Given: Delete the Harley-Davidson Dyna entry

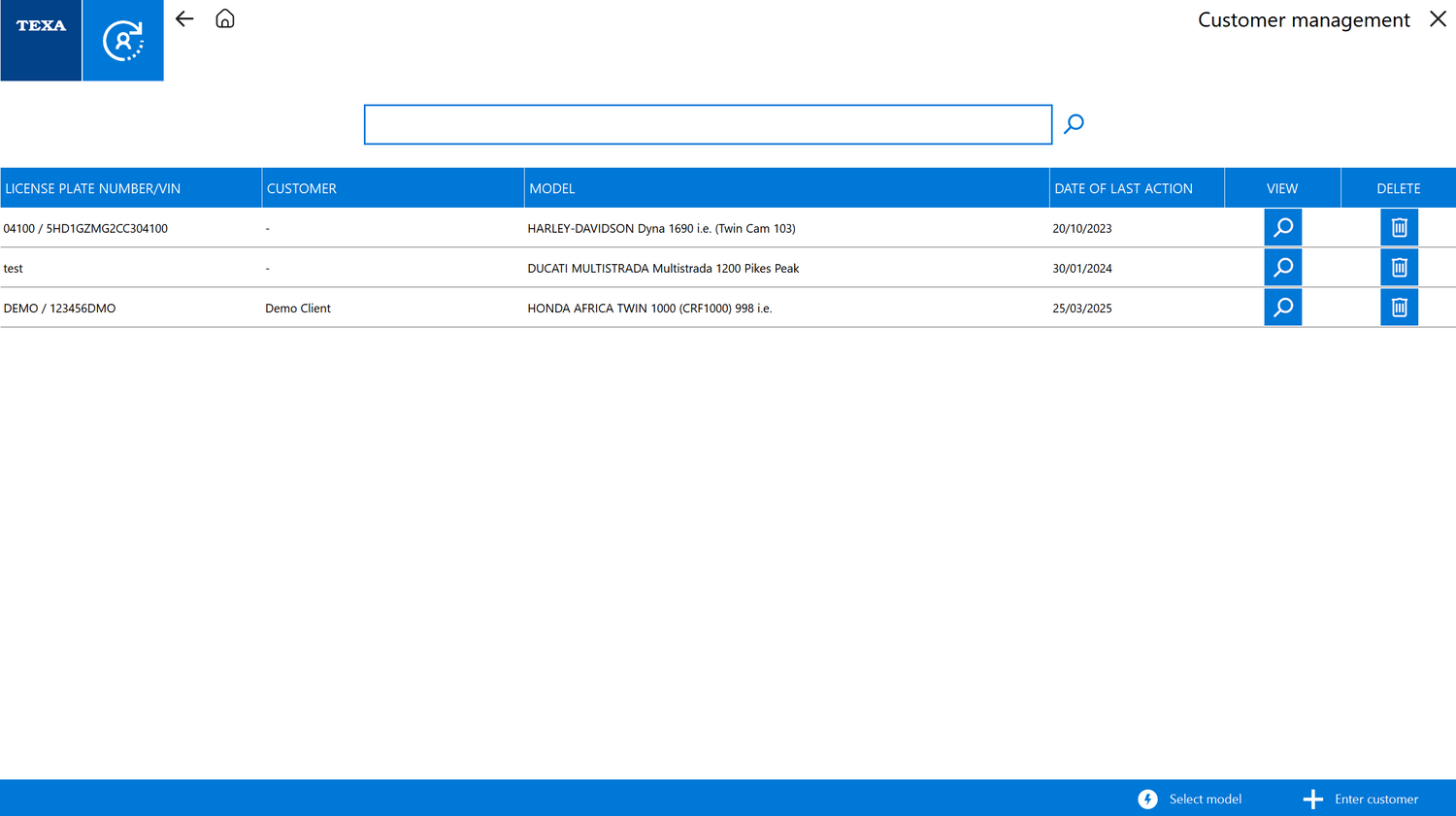Looking at the screenshot, I should tap(1399, 227).
